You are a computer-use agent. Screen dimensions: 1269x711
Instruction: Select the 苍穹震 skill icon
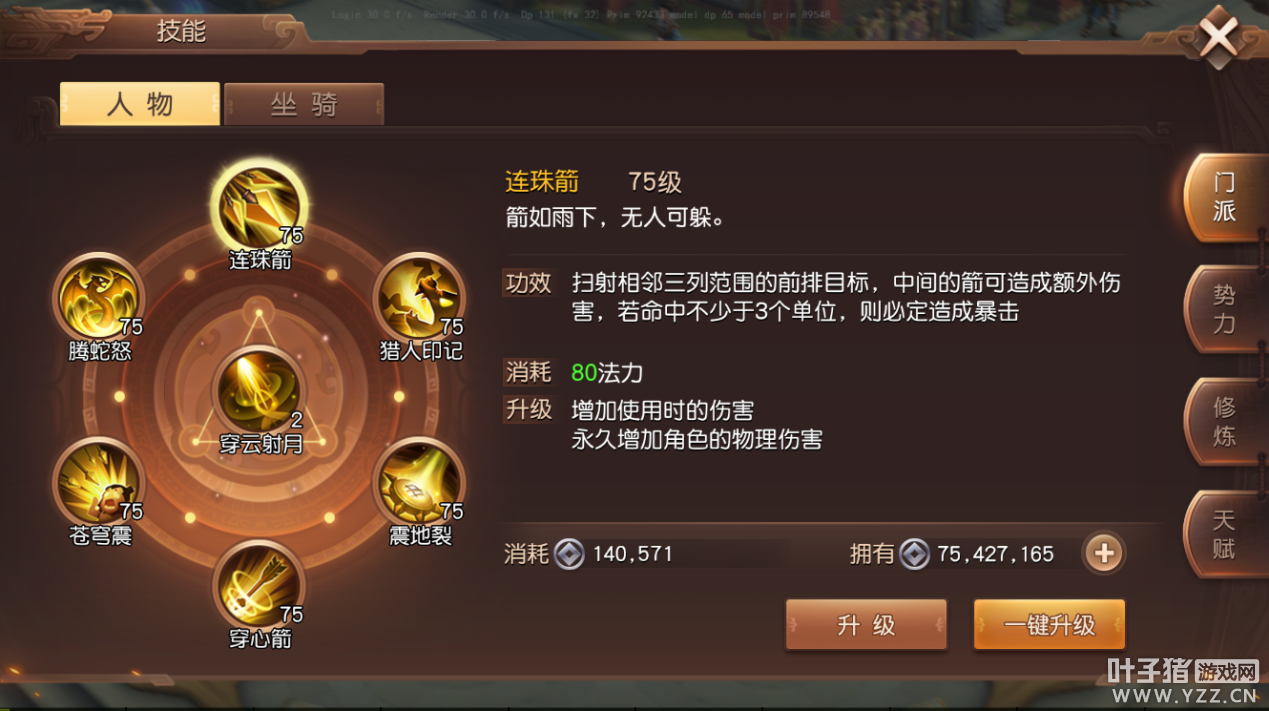pyautogui.click(x=98, y=482)
